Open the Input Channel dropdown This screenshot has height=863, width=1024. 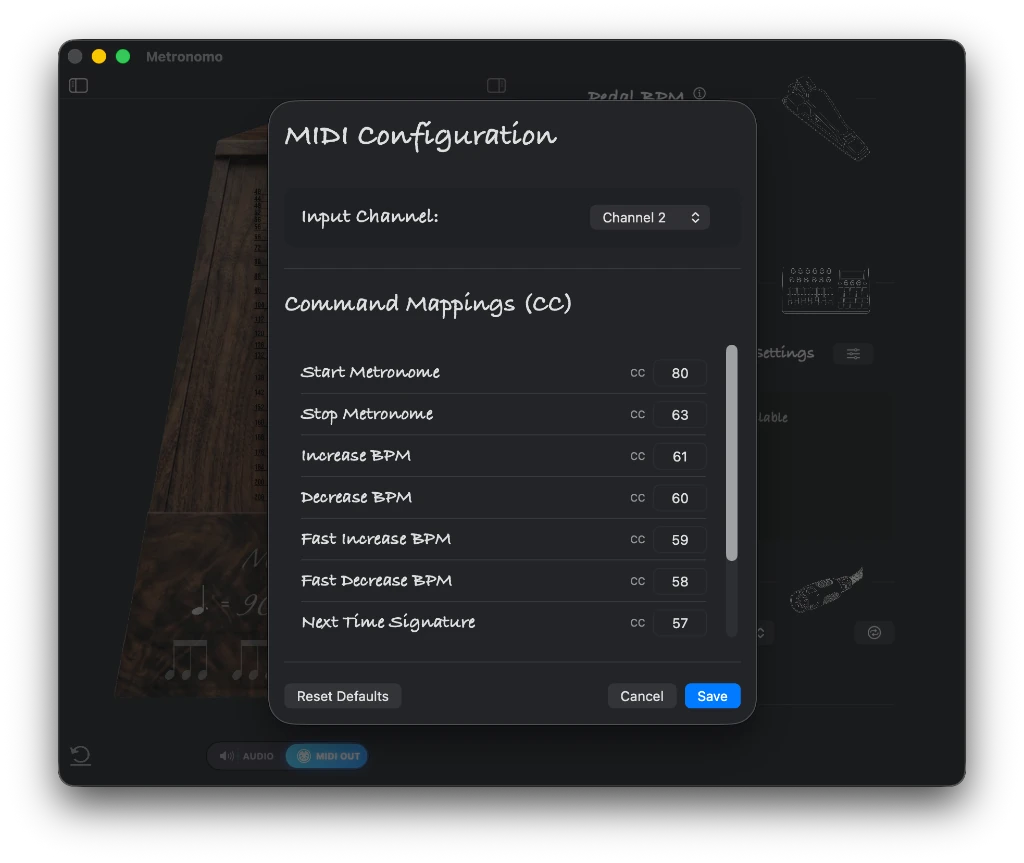pyautogui.click(x=650, y=217)
